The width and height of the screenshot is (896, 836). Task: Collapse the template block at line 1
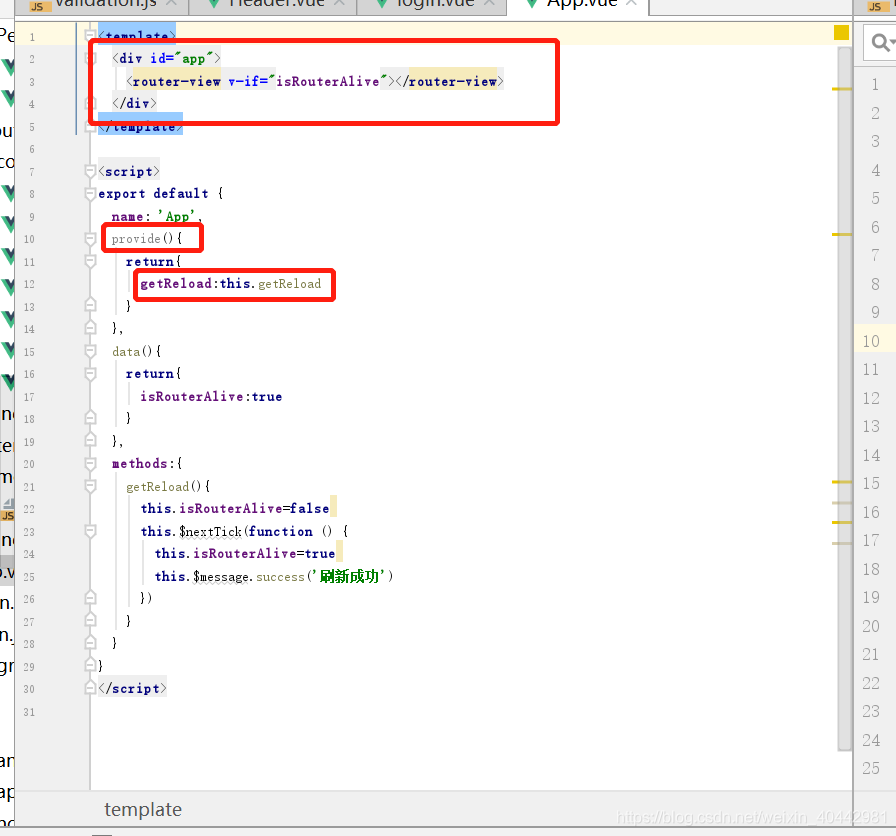[90, 35]
